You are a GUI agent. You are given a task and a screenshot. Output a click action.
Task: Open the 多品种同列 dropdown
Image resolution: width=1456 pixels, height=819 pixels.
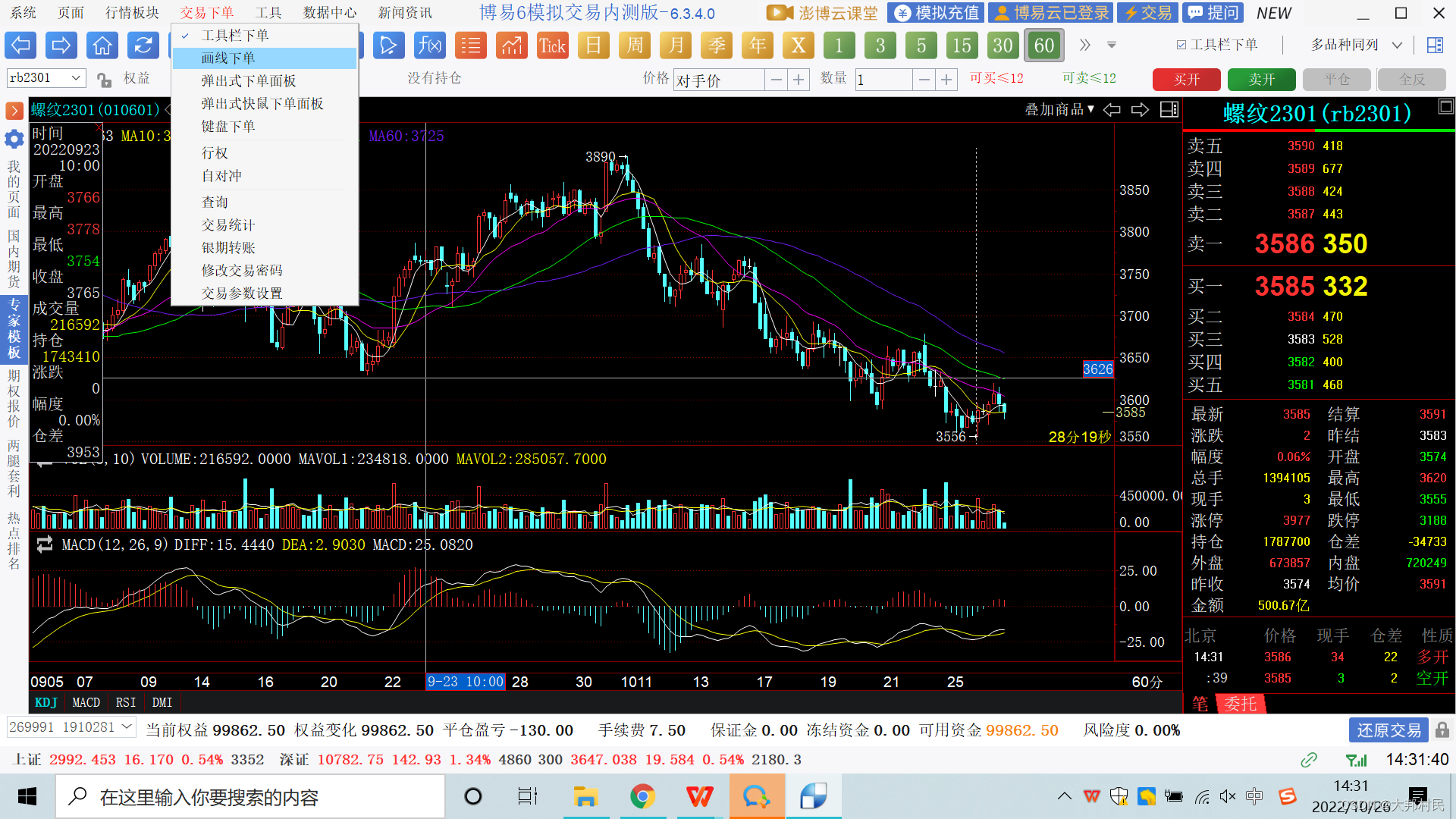tap(1397, 45)
